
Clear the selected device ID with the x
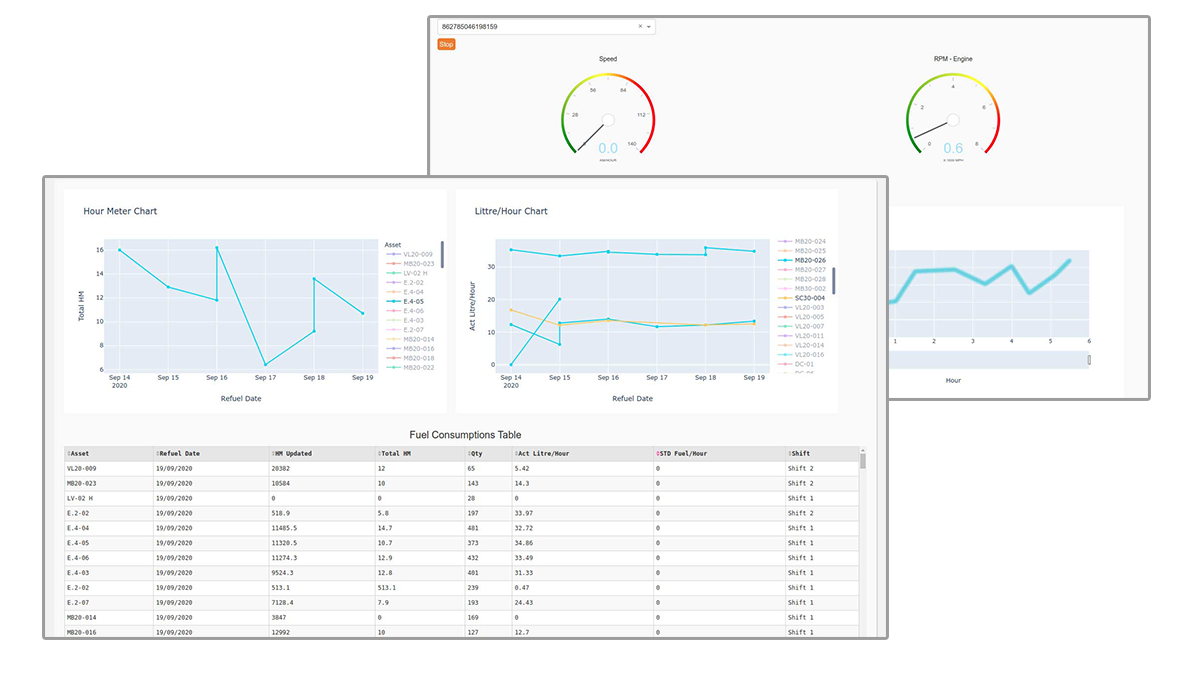click(x=640, y=27)
